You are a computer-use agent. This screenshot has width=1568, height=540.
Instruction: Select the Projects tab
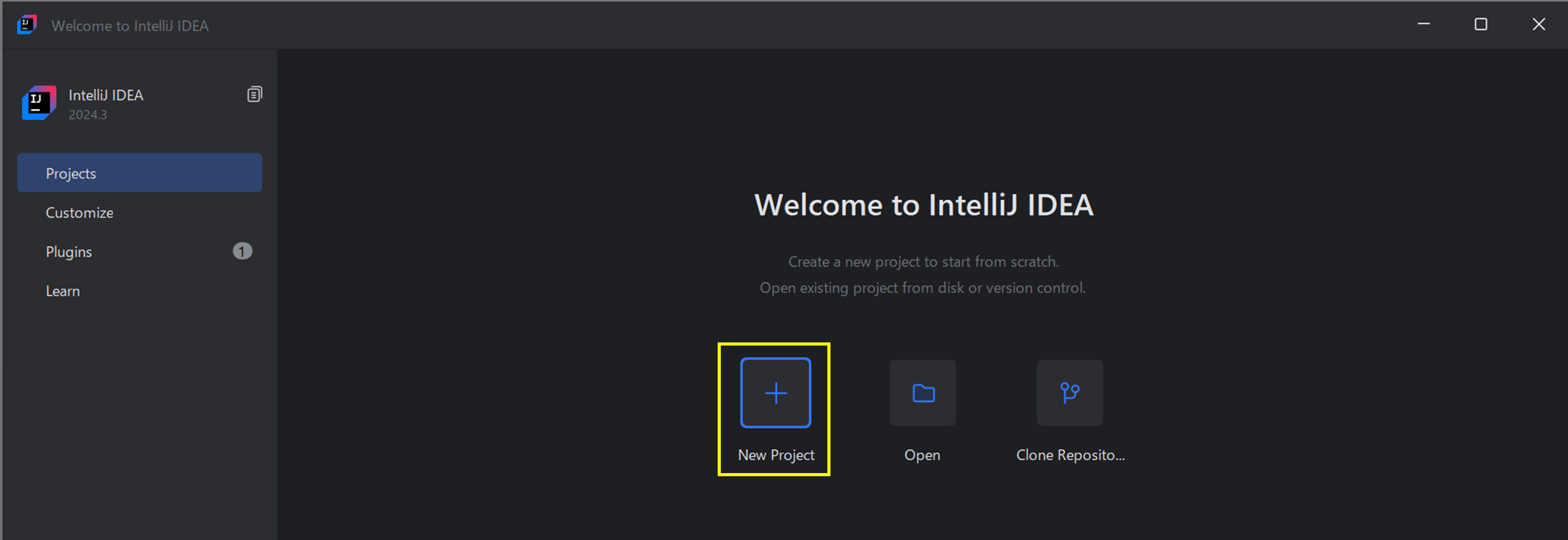pos(139,173)
